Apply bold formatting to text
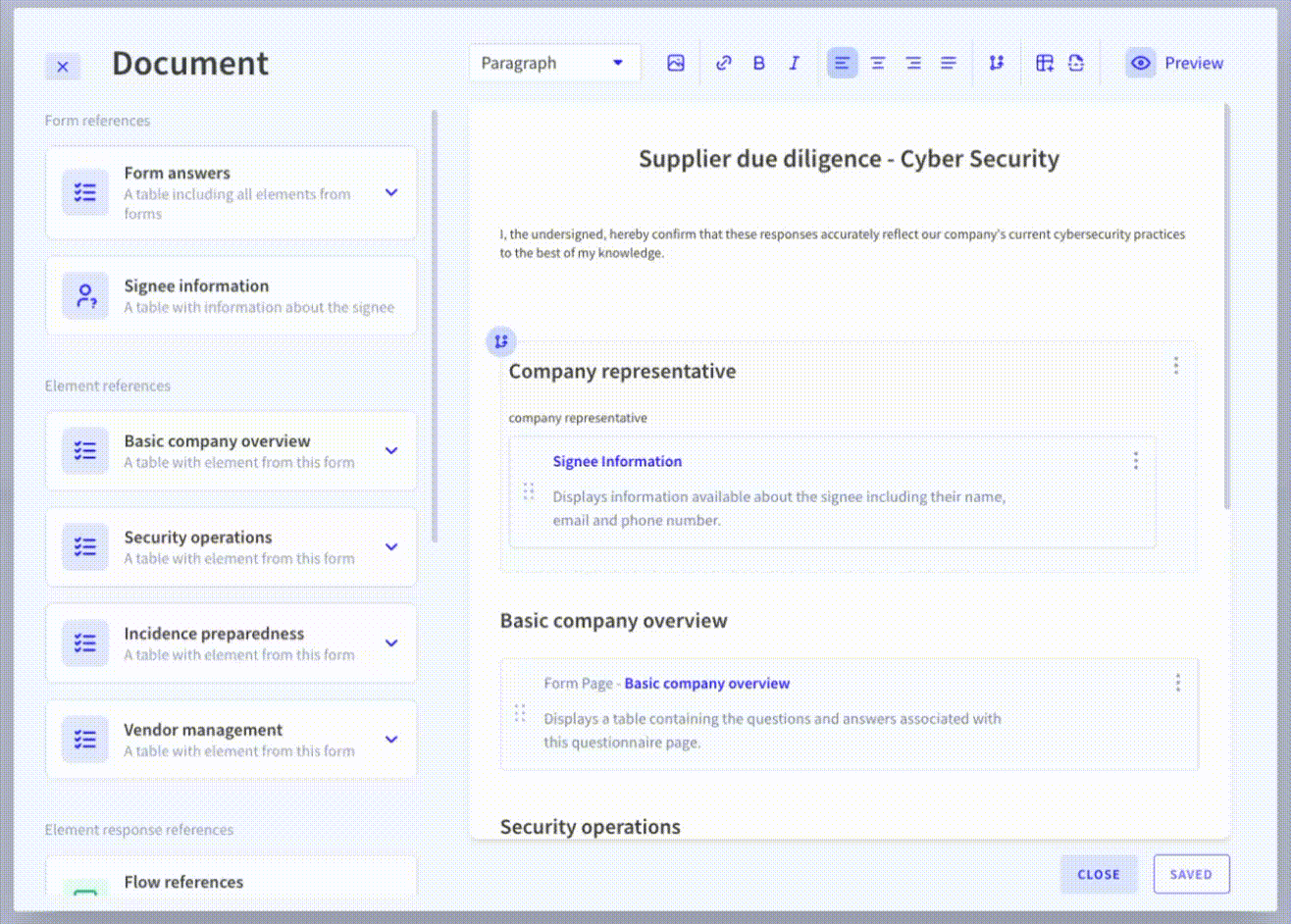This screenshot has width=1291, height=924. pos(758,62)
